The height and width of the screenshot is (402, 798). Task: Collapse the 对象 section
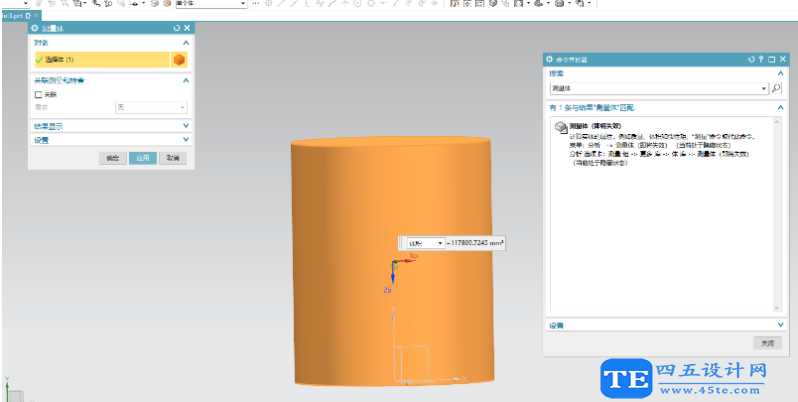tap(186, 44)
